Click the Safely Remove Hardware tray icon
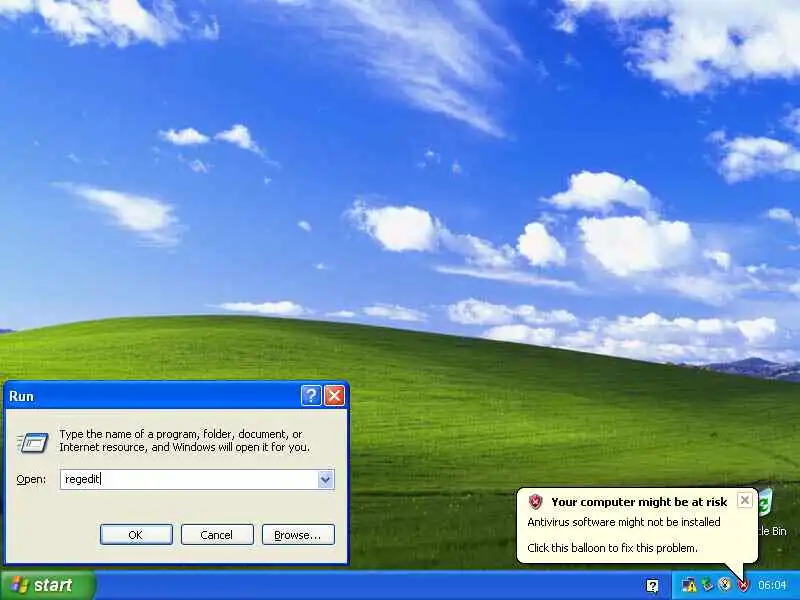800x600 pixels. click(707, 585)
